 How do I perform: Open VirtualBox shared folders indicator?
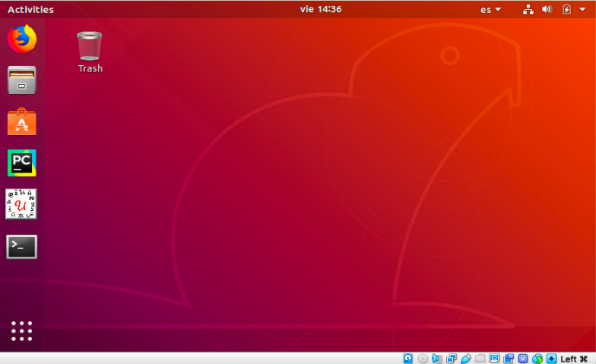[x=480, y=358]
